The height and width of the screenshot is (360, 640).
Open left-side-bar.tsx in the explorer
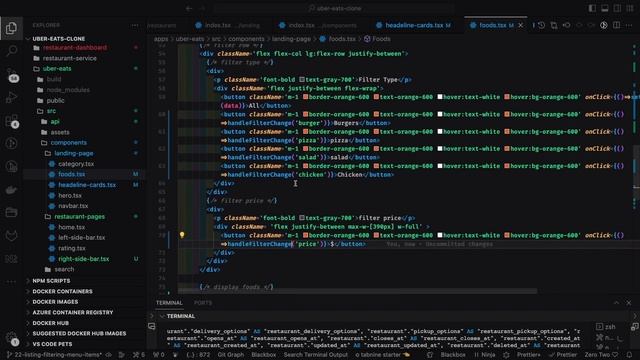pyautogui.click(x=82, y=238)
